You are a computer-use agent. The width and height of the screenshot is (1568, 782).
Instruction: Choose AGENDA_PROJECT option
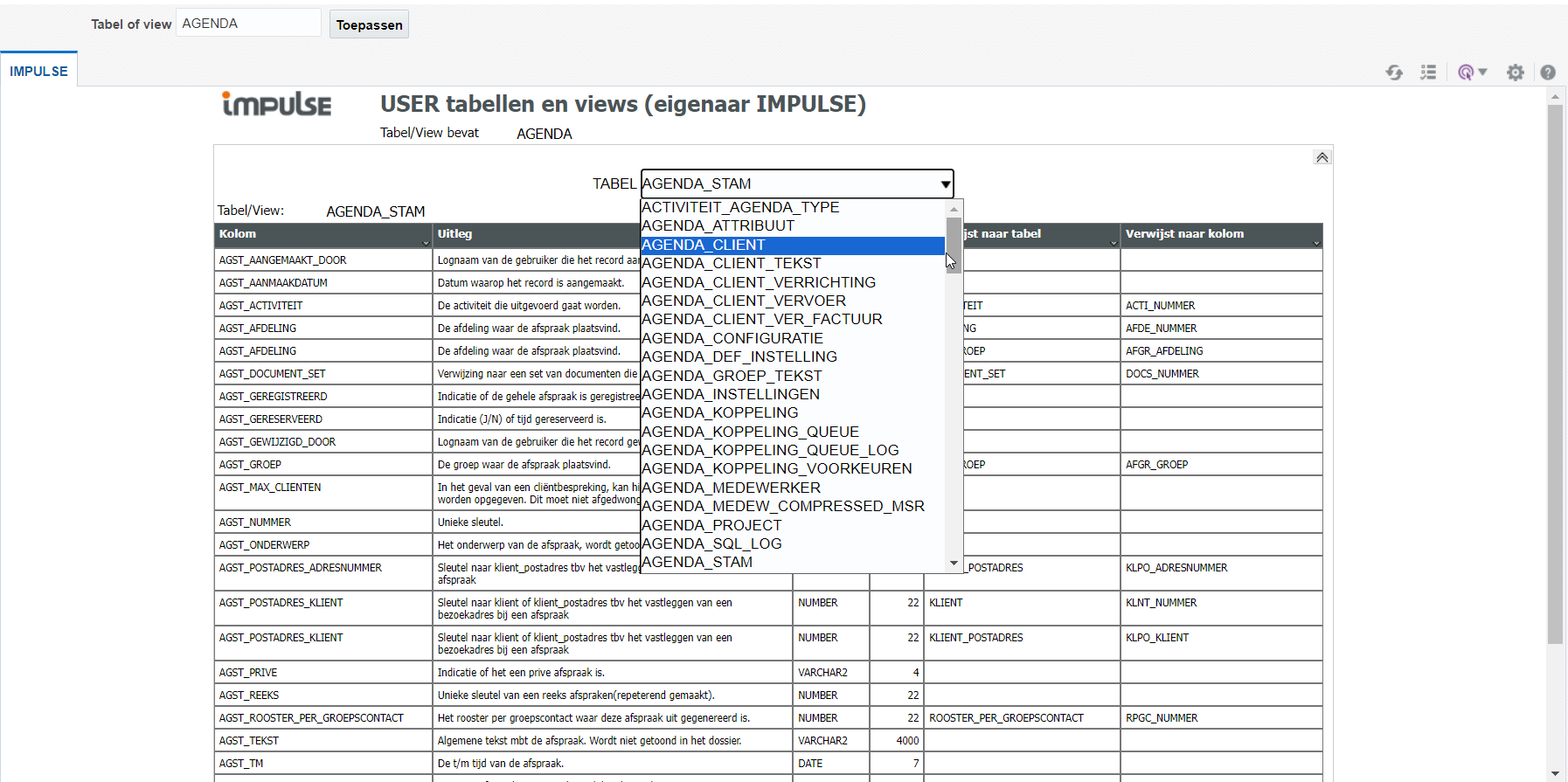tap(793, 525)
